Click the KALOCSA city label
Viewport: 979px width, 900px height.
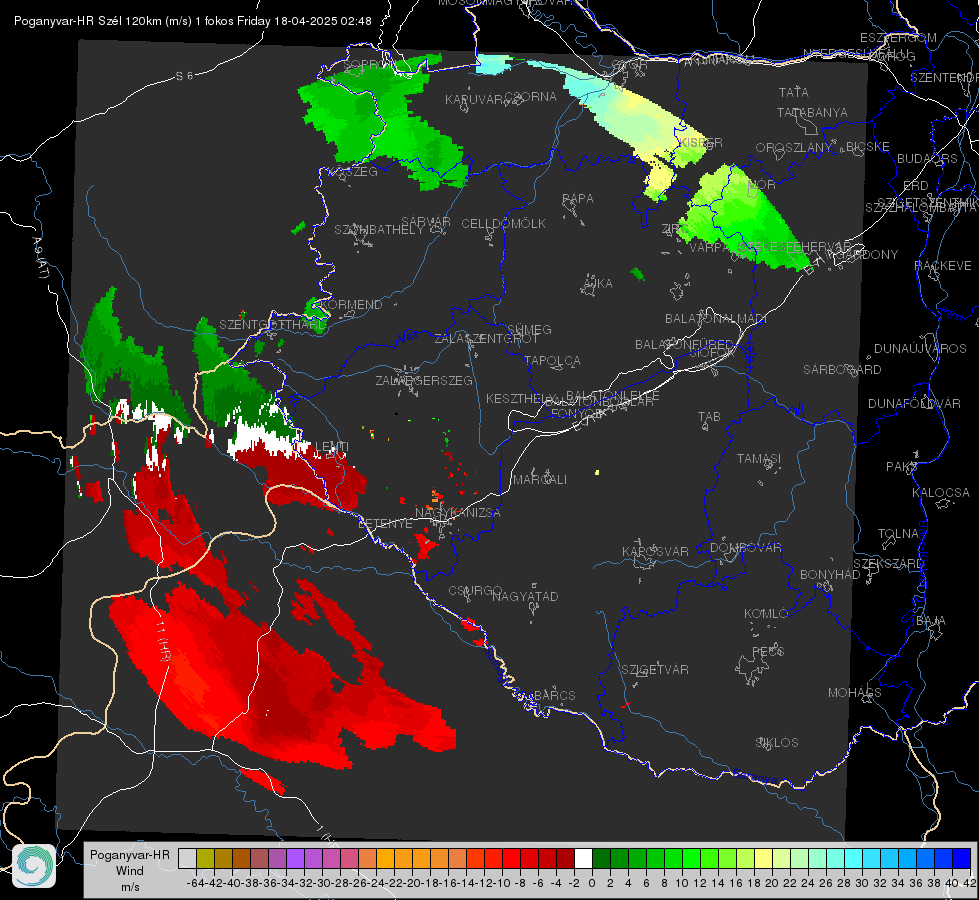click(941, 493)
